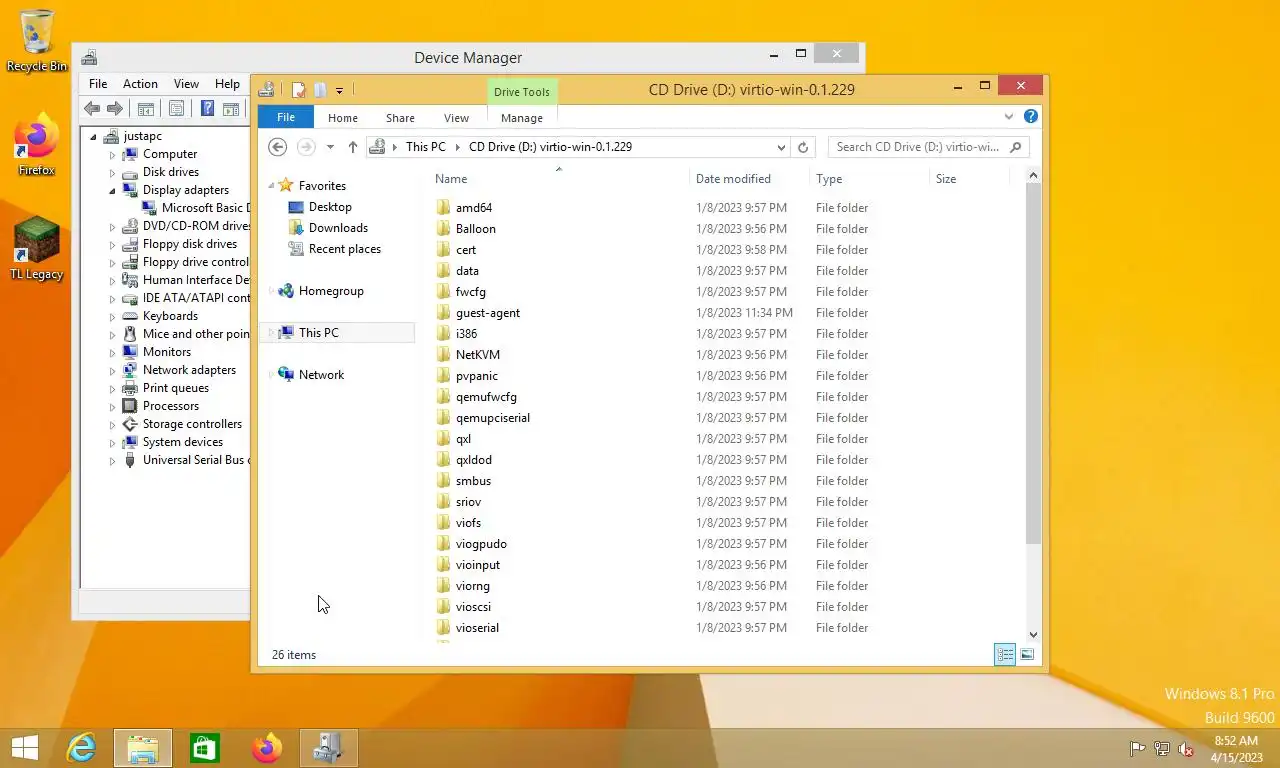Image resolution: width=1280 pixels, height=768 pixels.
Task: Click the Up arrow beside the address bar
Action: pos(352,147)
